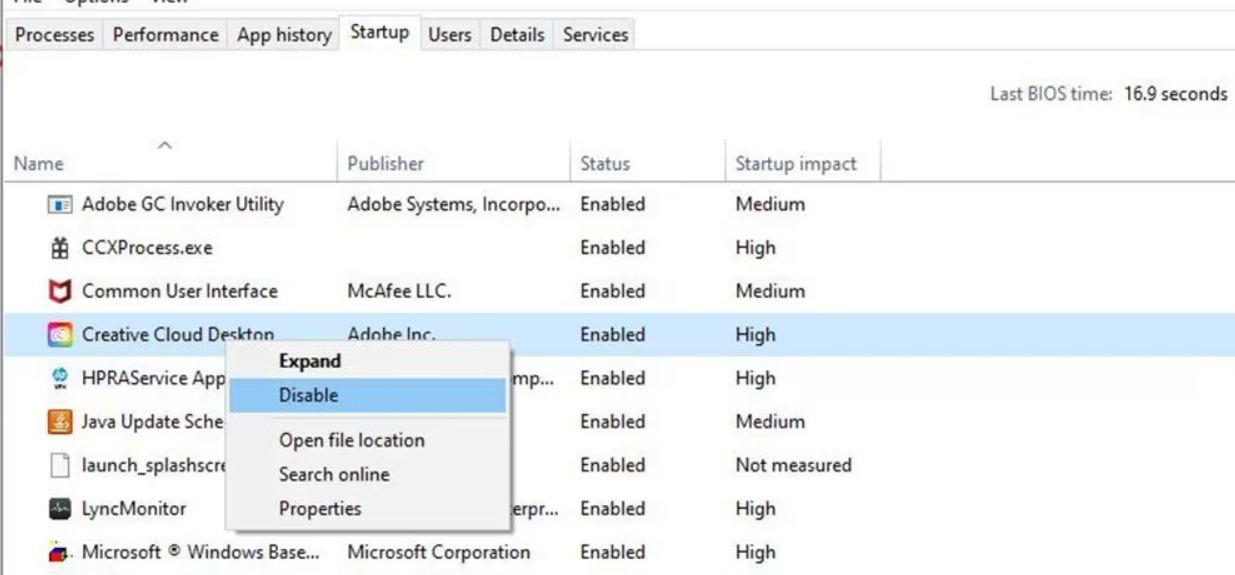The image size is (1235, 575).
Task: Click the LyncMonitor icon
Action: click(60, 509)
